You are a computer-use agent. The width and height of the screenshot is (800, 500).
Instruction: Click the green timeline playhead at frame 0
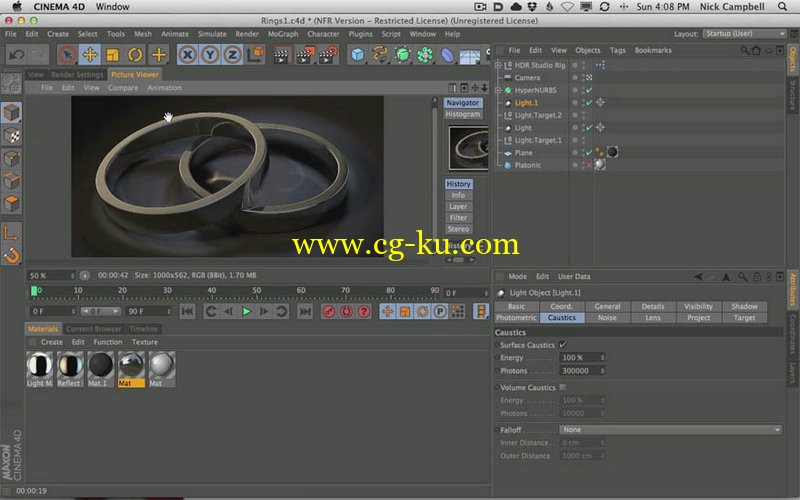coord(34,291)
